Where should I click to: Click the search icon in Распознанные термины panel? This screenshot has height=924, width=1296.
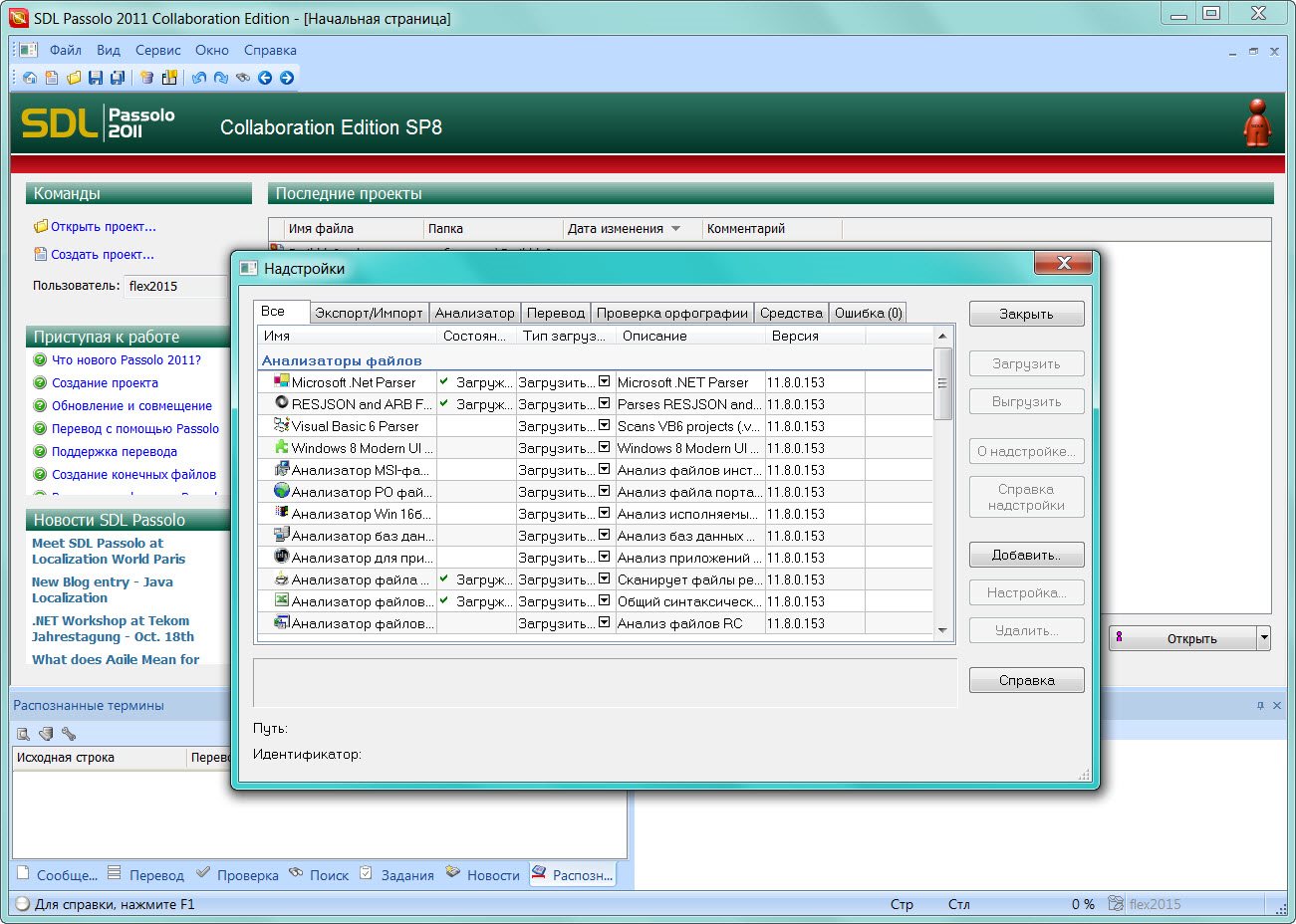pos(24,734)
